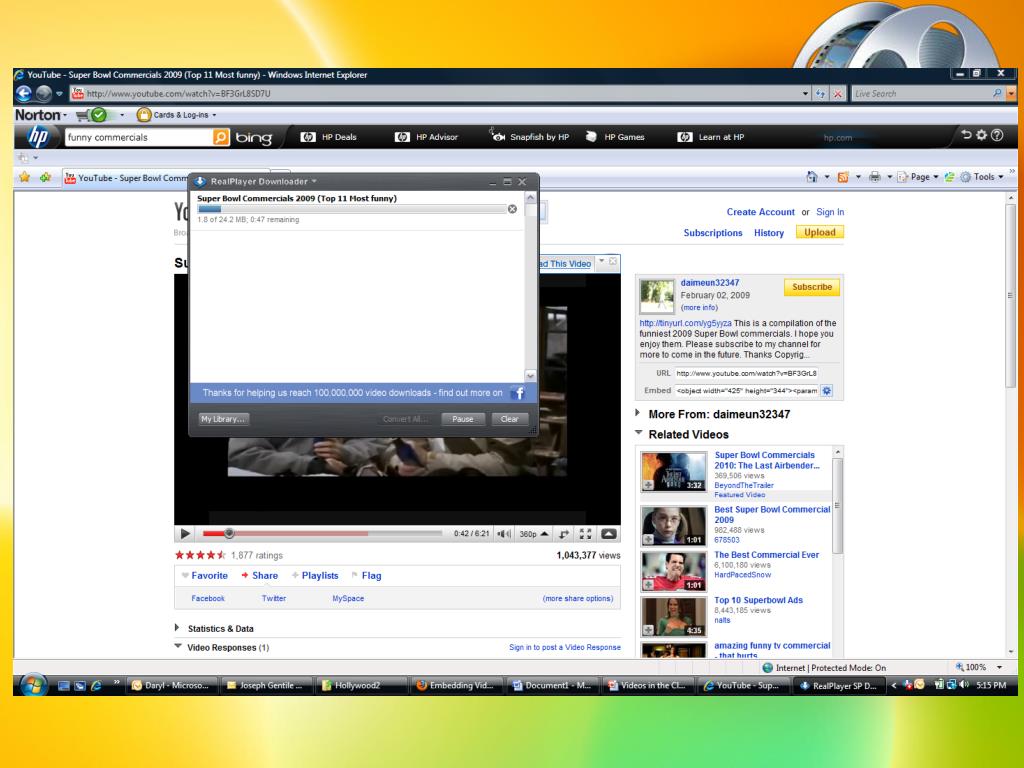Viewport: 1024px width, 768px height.
Task: Click the HP toolbar settings gear
Action: 982,135
